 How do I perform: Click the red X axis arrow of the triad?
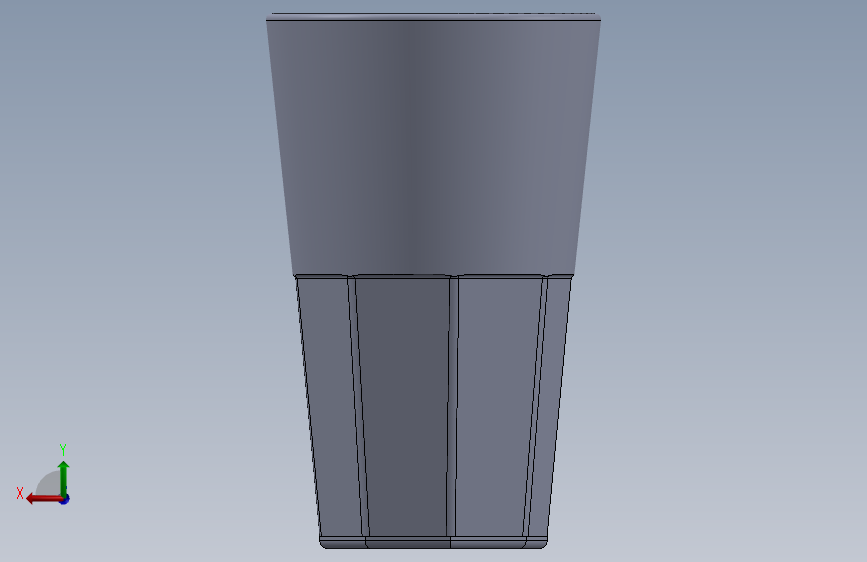pos(44,499)
